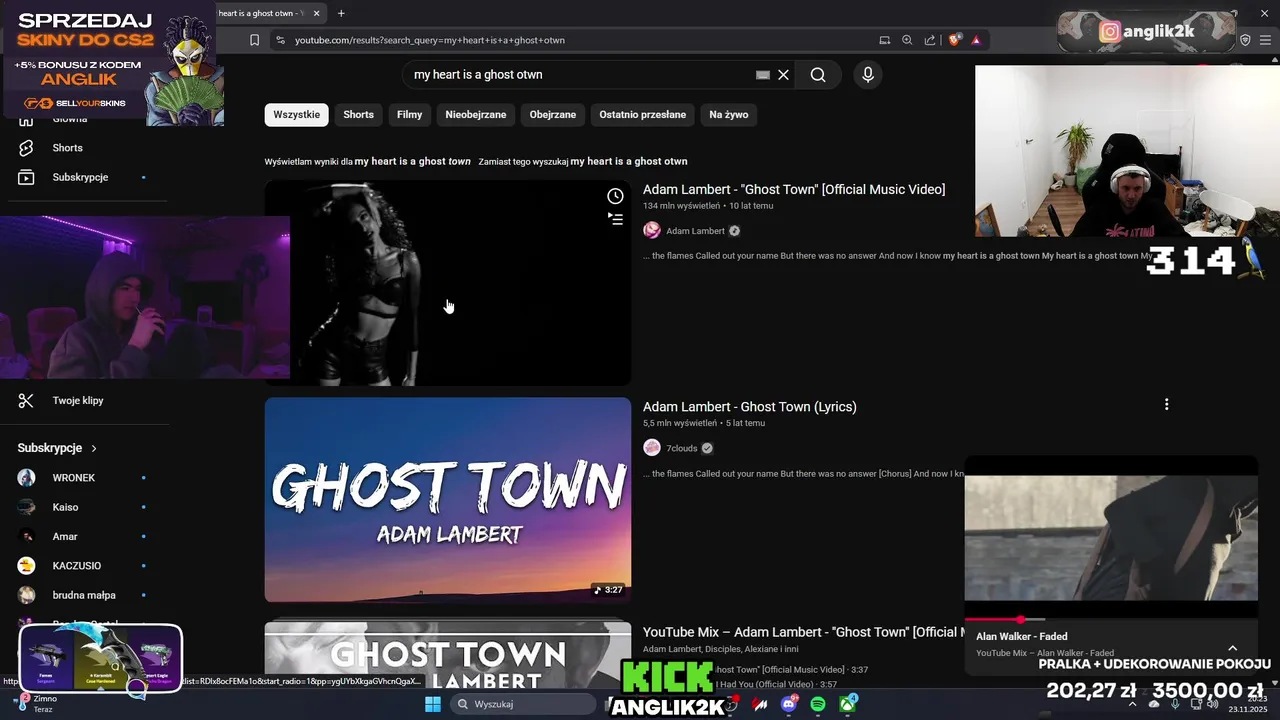Open Subskrypcje in the YouTube sidebar
The image size is (1280, 720).
coord(80,177)
